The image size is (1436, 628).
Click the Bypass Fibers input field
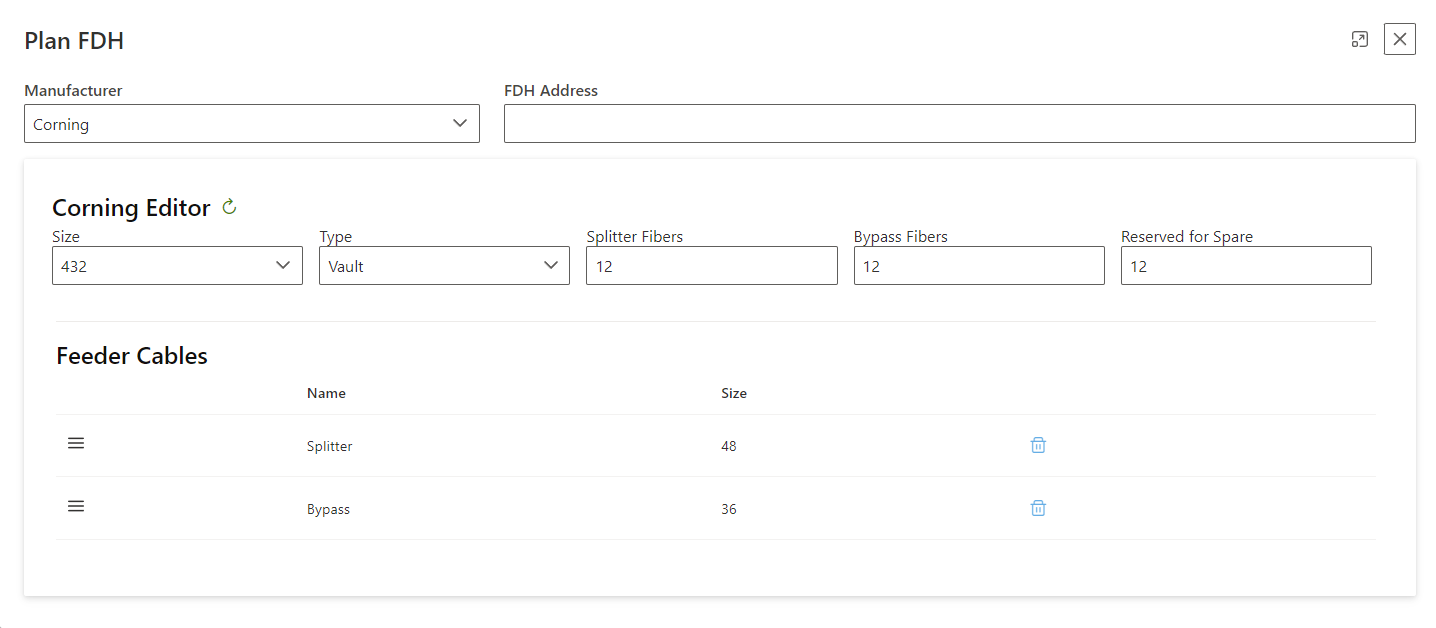[x=979, y=266]
